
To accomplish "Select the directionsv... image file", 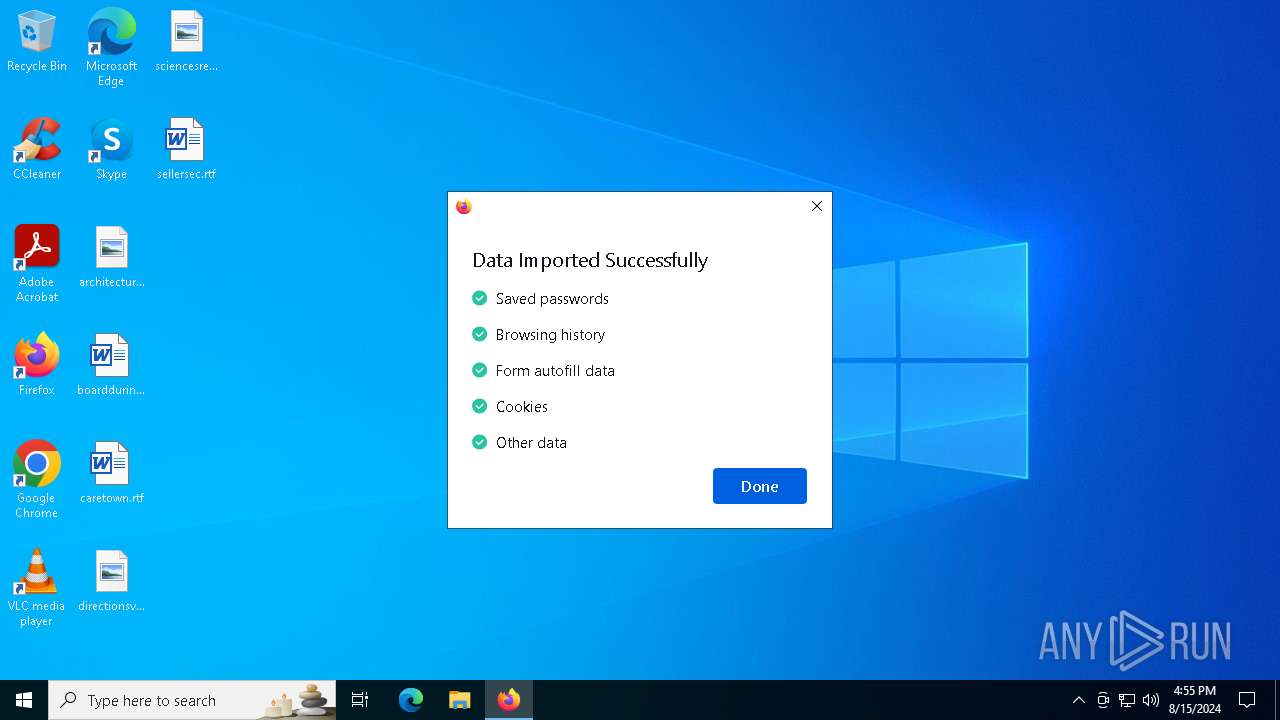I will (111, 582).
